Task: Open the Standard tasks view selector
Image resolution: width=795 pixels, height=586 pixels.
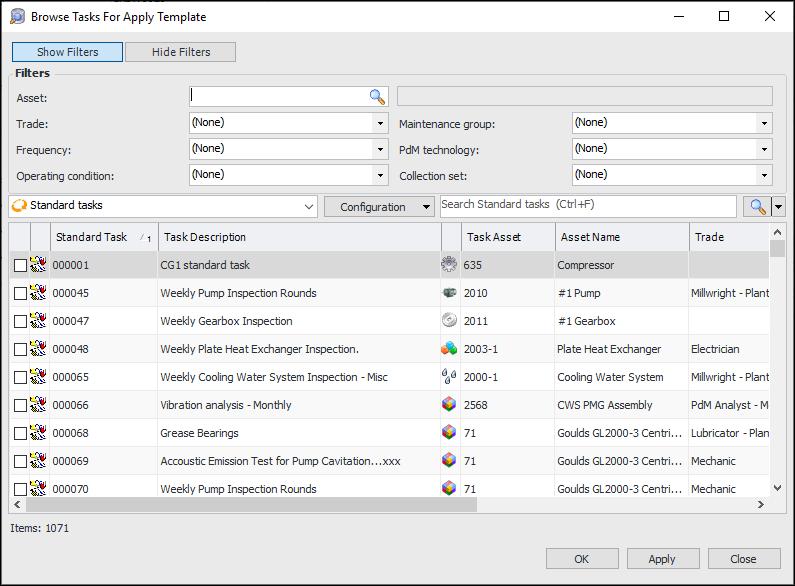Action: click(163, 206)
